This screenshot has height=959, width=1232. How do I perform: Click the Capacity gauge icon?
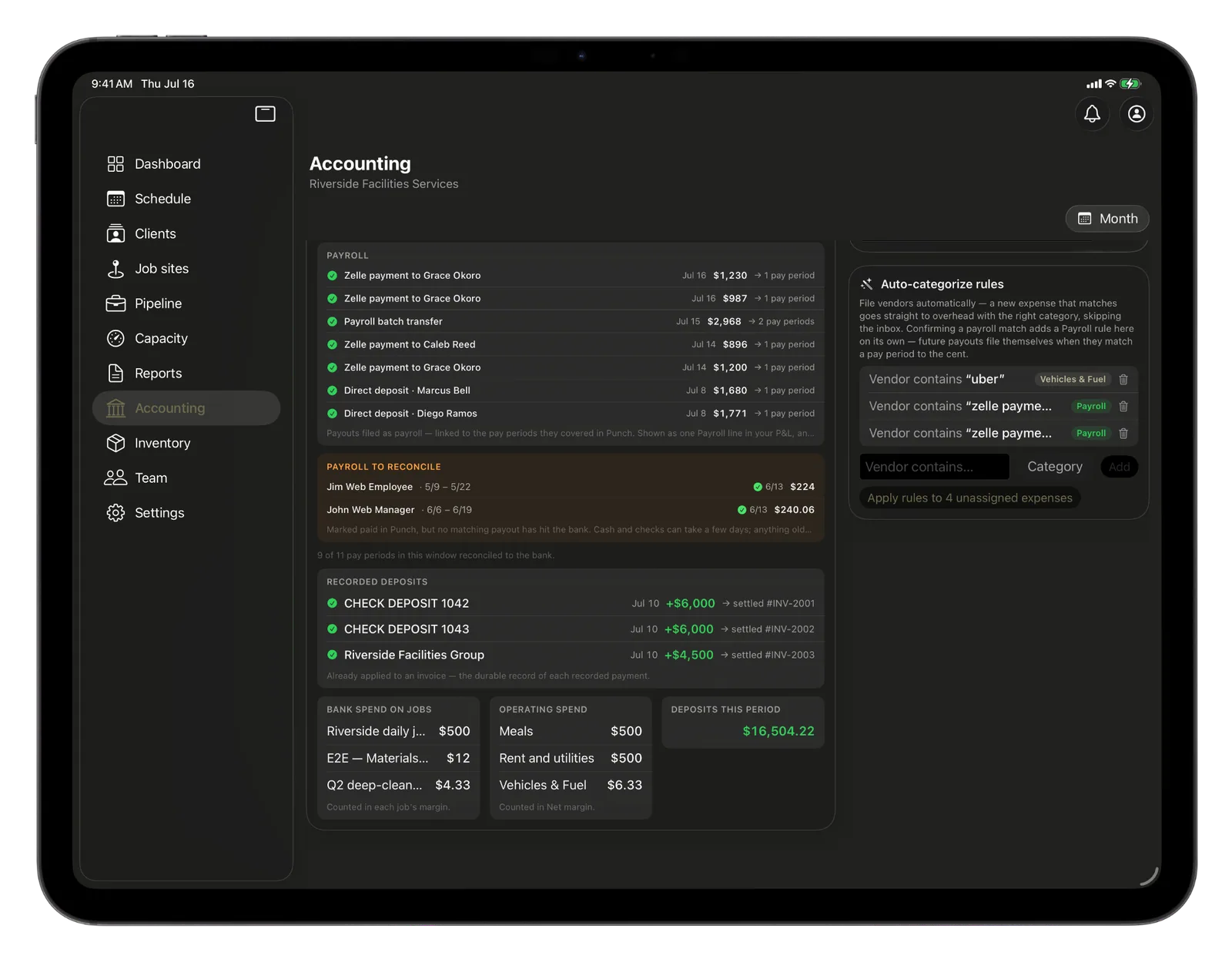coord(115,338)
